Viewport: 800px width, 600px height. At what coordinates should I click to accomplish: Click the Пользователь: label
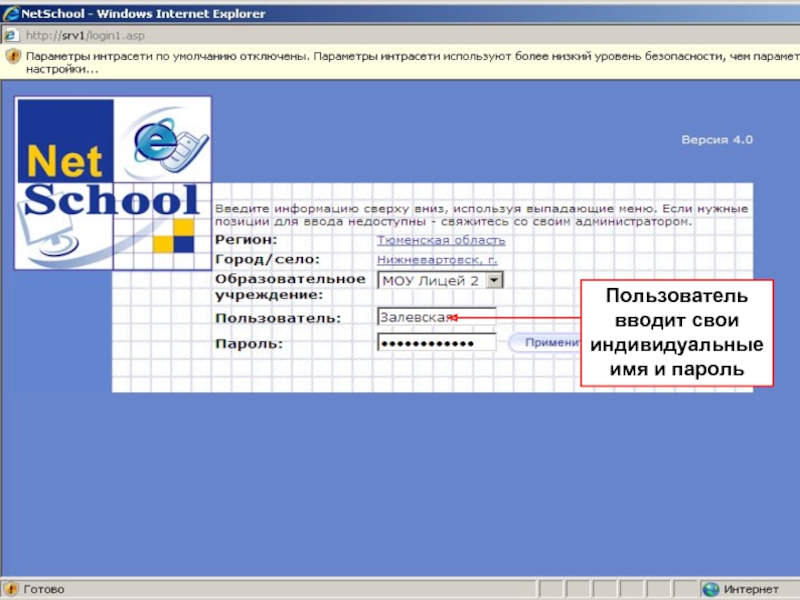(278, 318)
